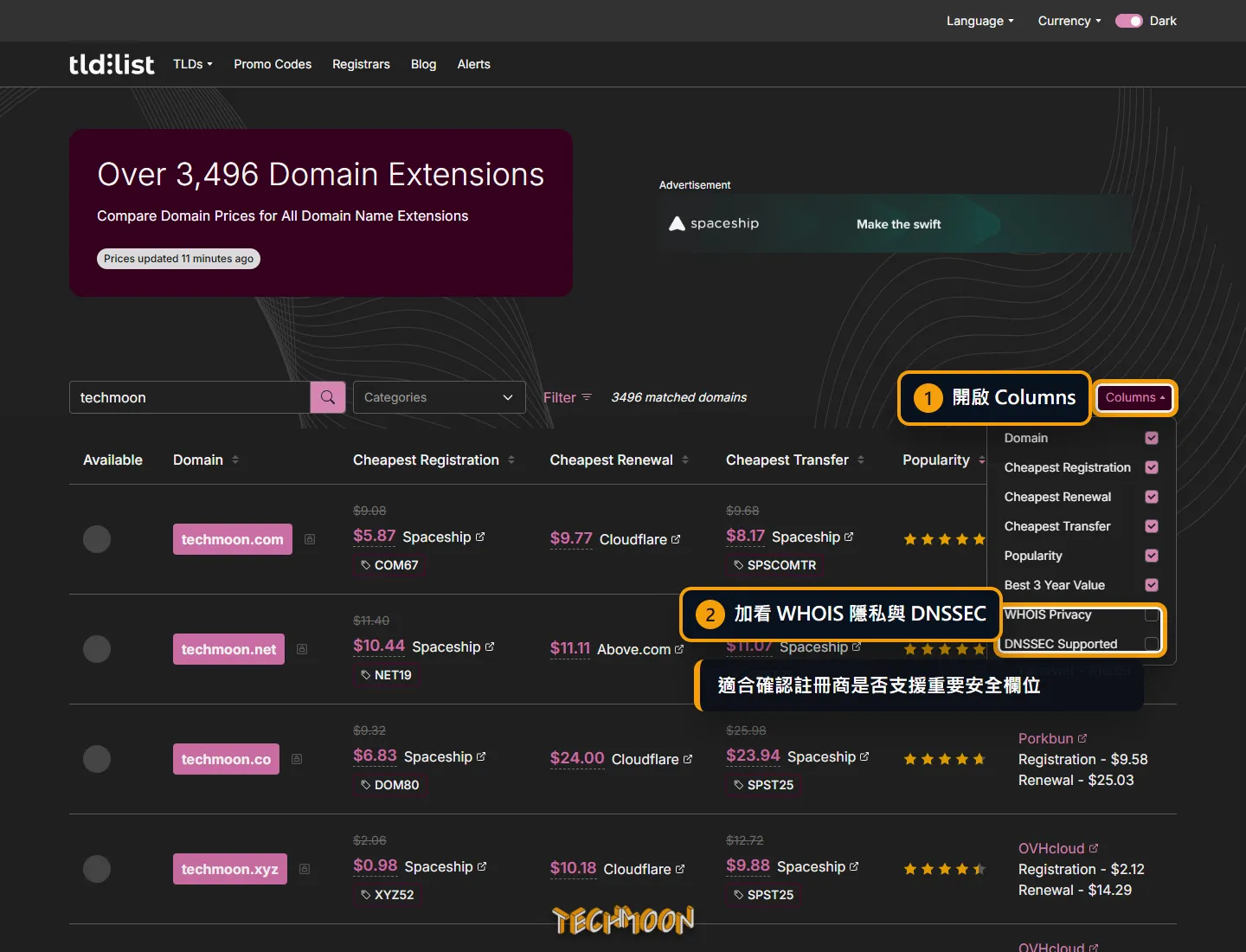Open the Porkbun registrar link
This screenshot has width=1246, height=952.
coord(1052,738)
